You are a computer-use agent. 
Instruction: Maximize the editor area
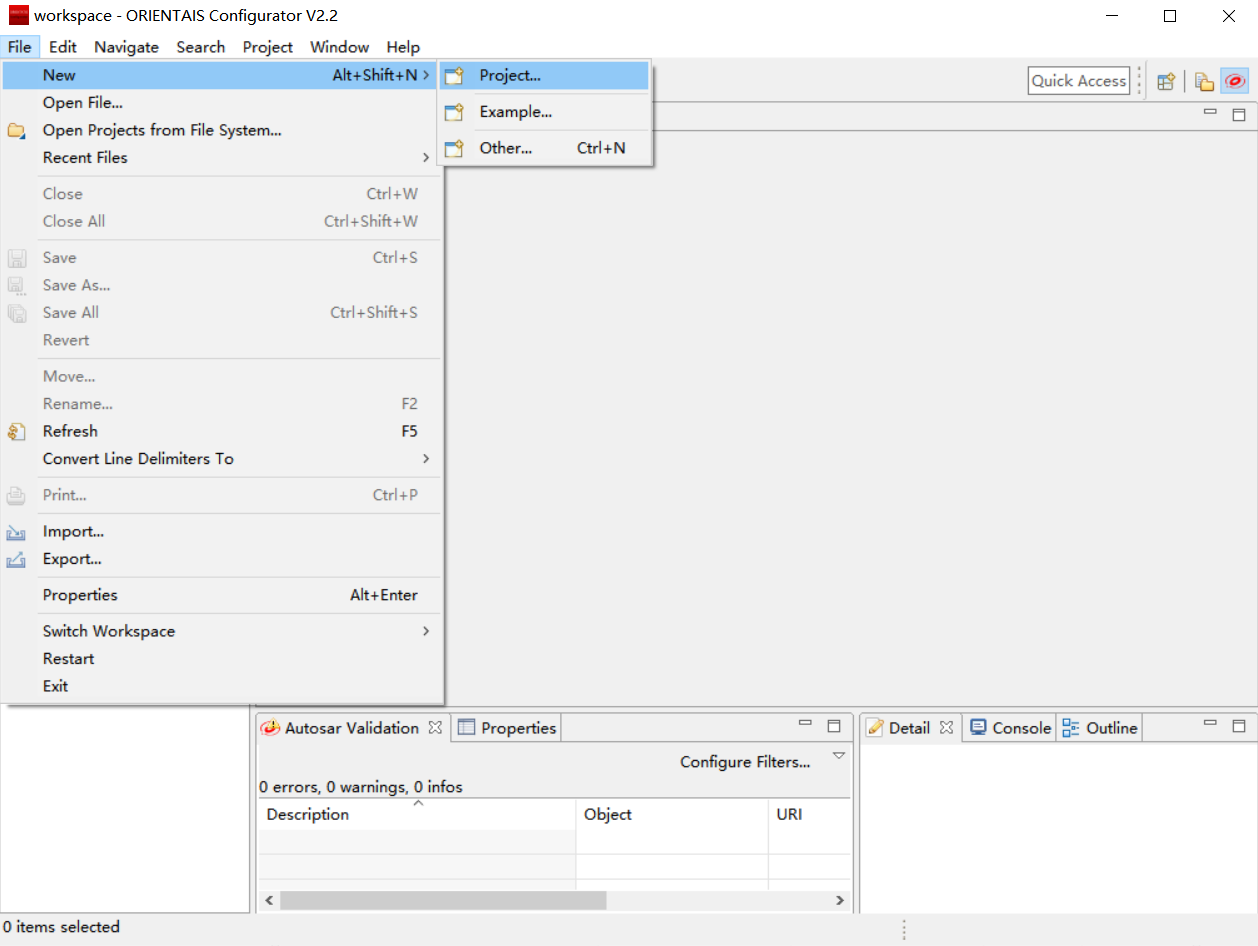pos(1239,115)
